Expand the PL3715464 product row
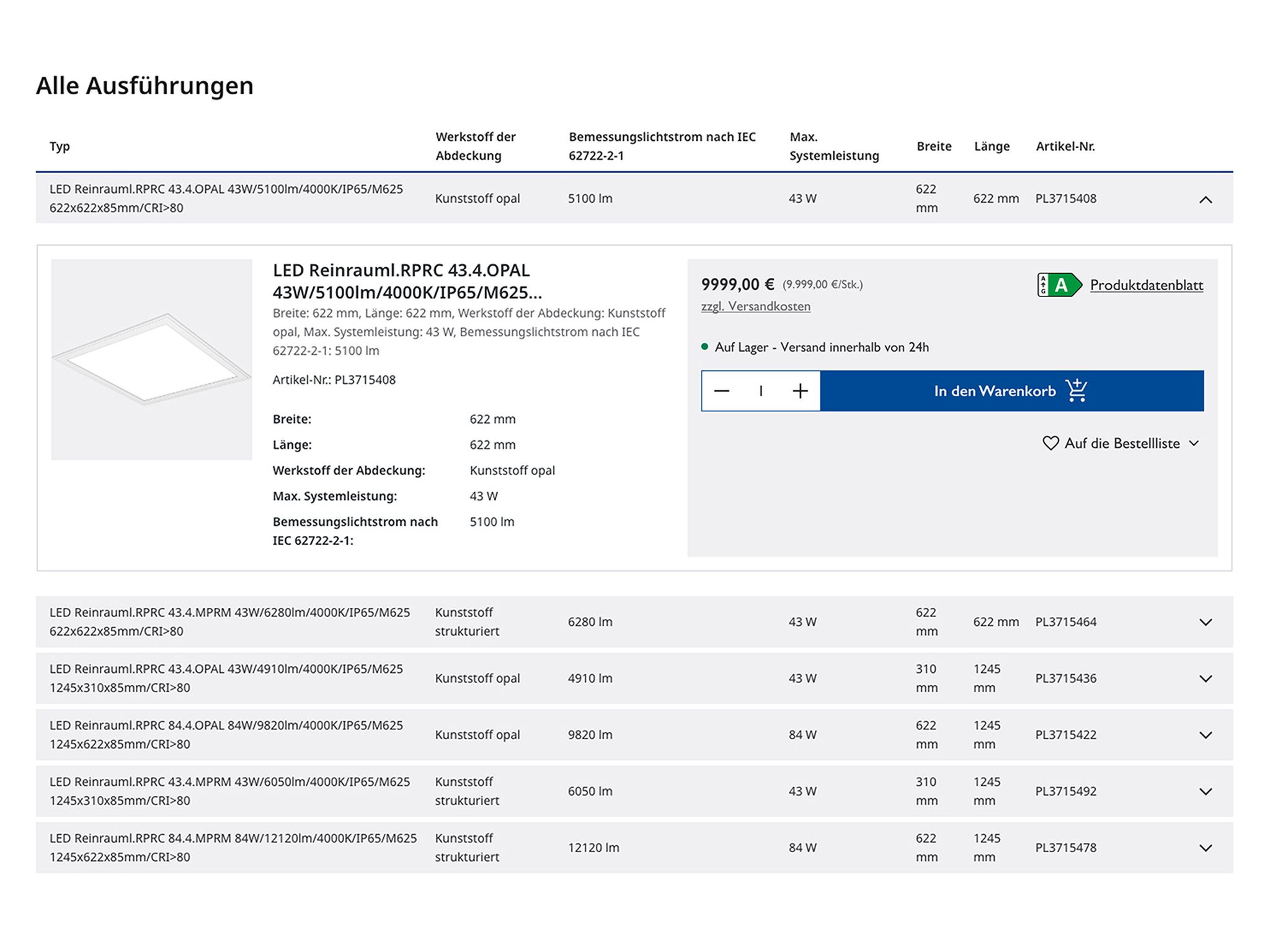Image resolution: width=1270 pixels, height=952 pixels. [1205, 622]
